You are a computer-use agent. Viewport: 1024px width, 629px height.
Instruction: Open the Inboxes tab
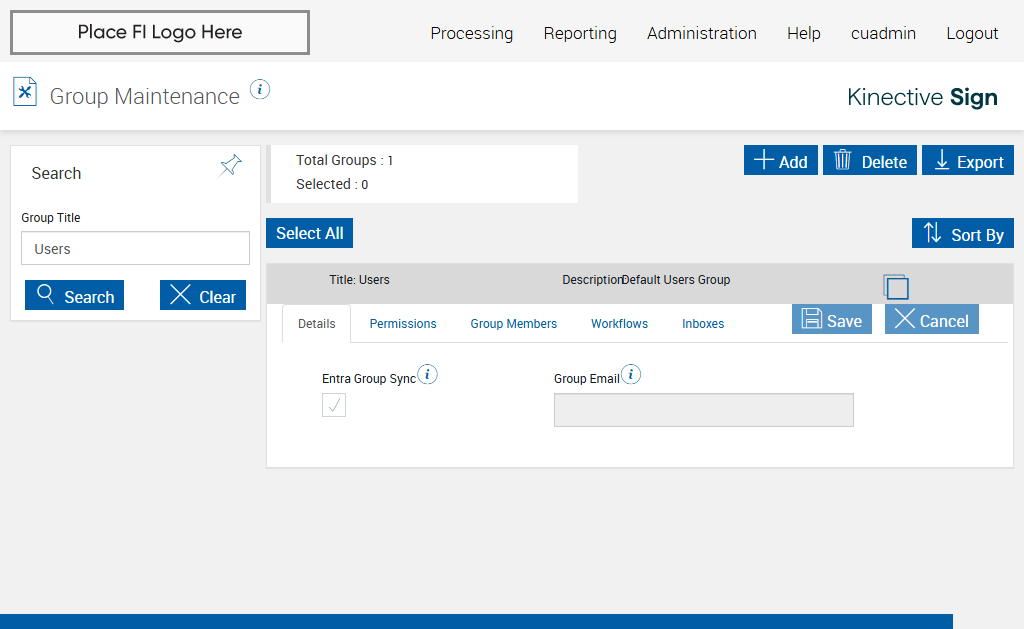(703, 324)
